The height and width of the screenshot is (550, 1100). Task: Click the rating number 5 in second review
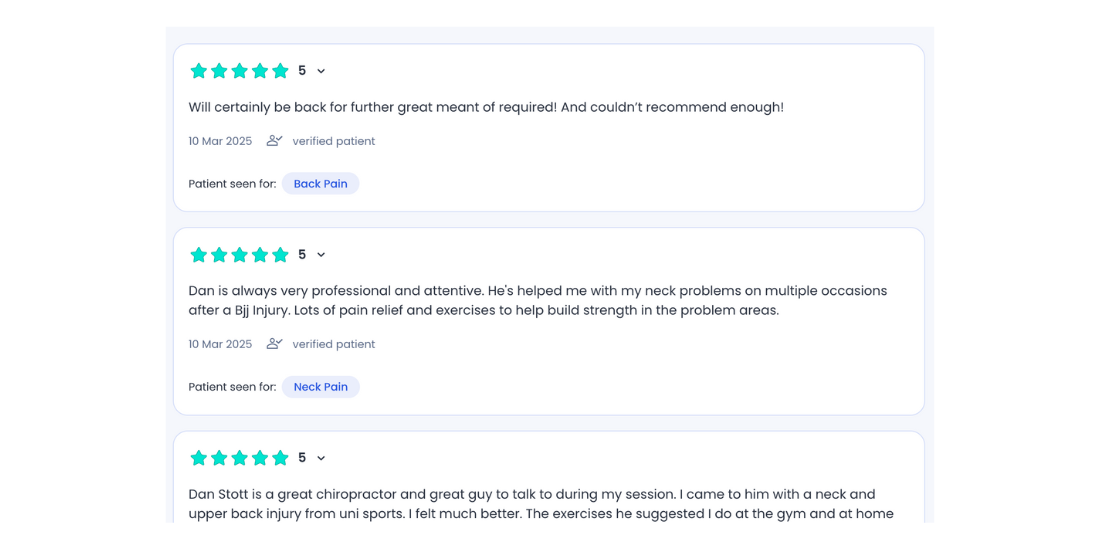point(302,255)
